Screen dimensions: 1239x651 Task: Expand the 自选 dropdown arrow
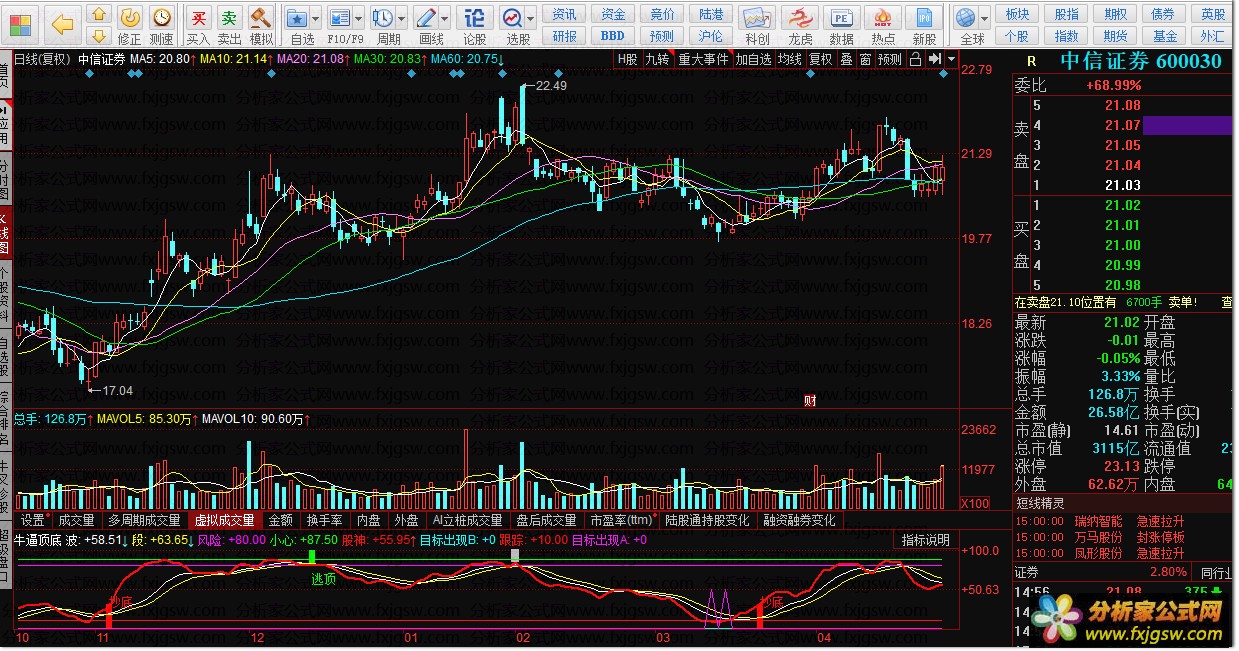pos(317,18)
